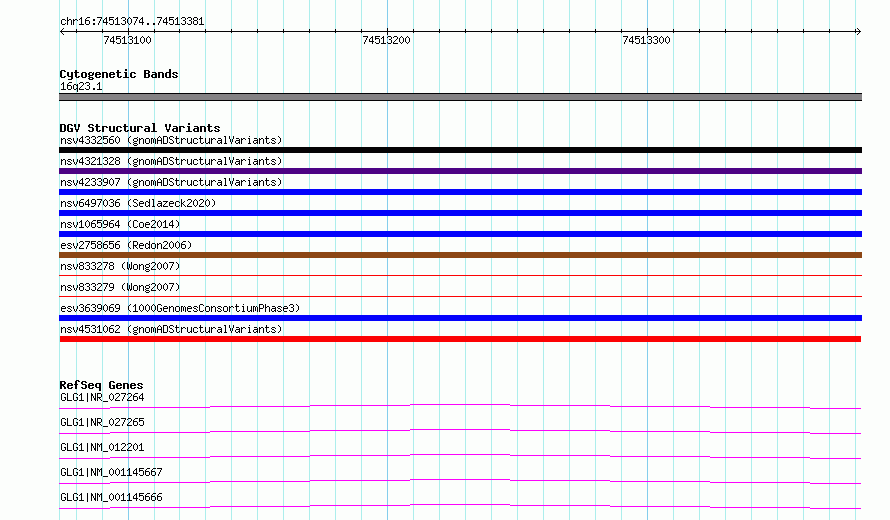Click the right arrow of the ruler

(858, 31)
